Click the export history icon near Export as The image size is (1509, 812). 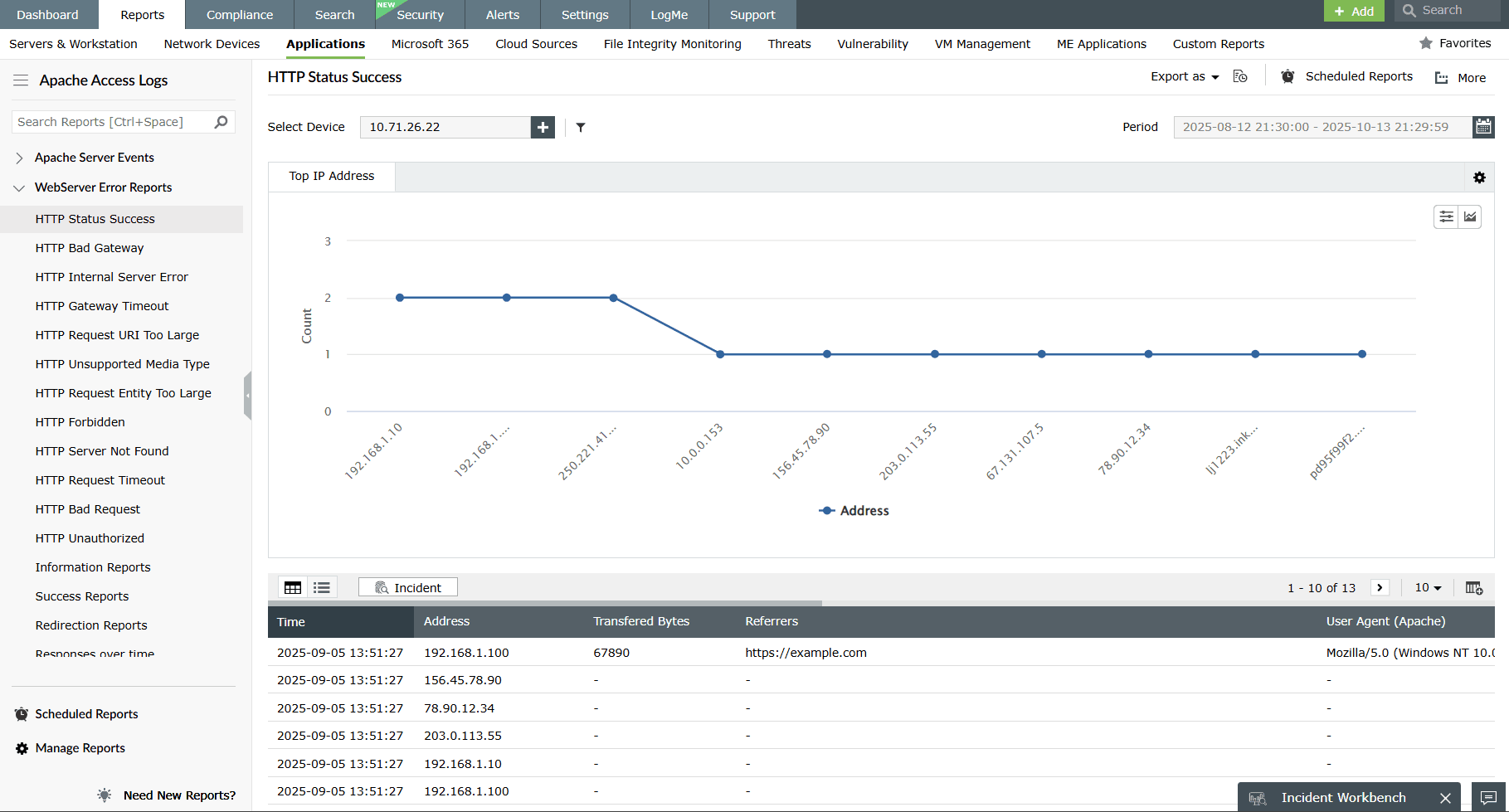point(1240,75)
